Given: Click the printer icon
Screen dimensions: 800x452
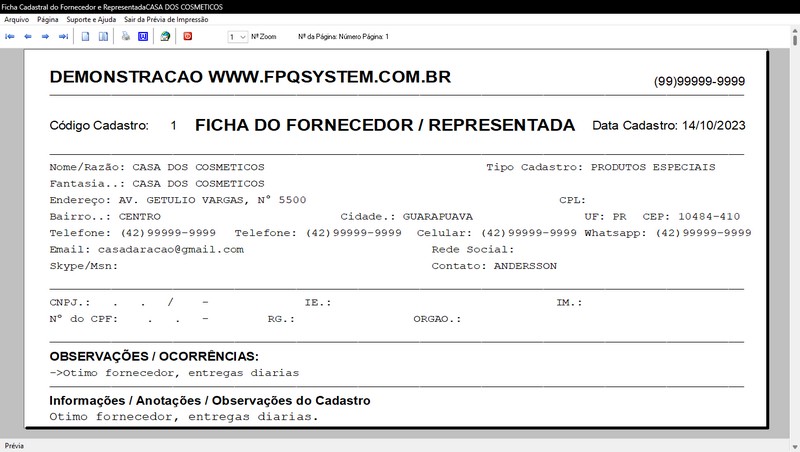Looking at the screenshot, I should tap(126, 36).
